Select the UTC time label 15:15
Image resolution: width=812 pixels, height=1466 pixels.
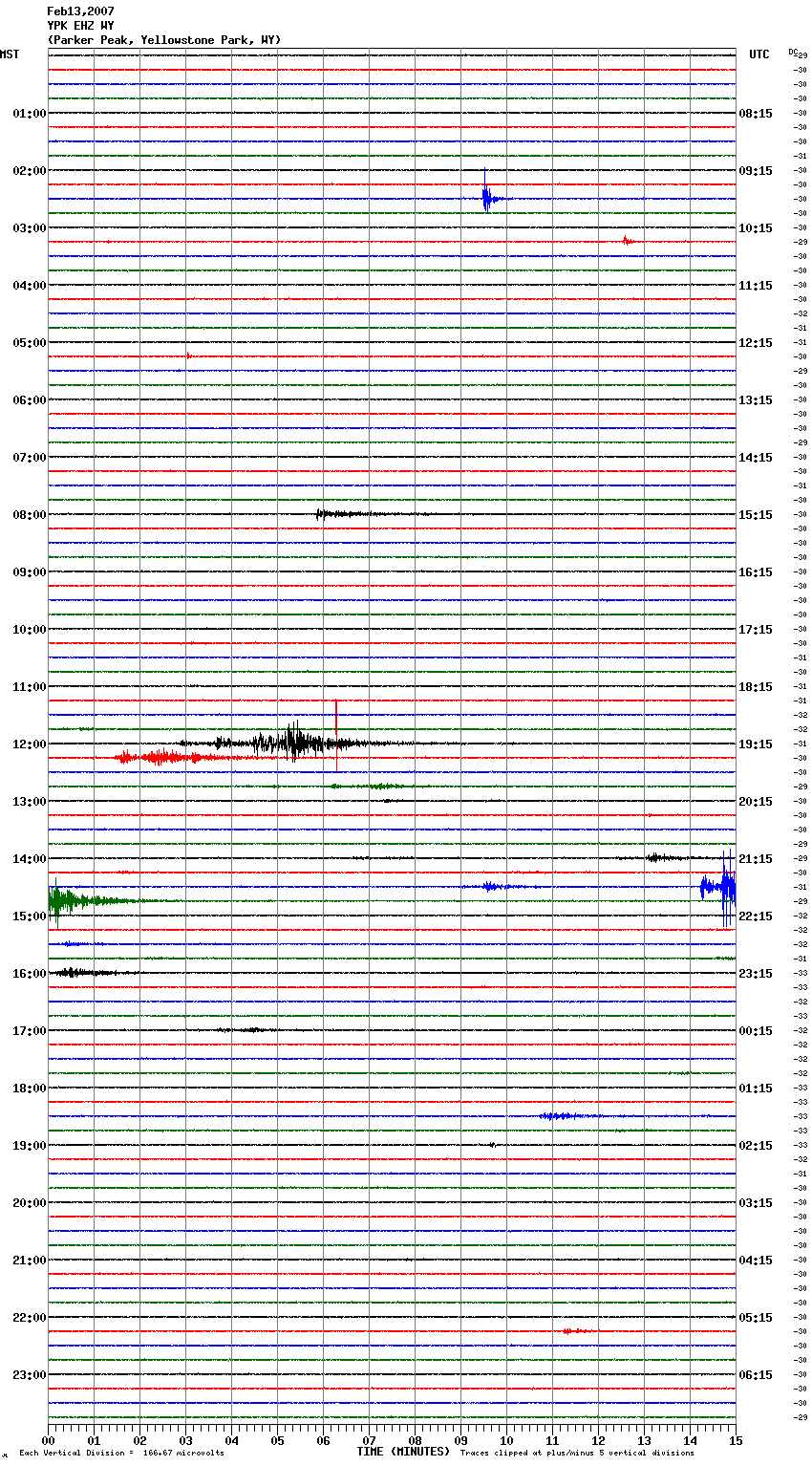[x=756, y=515]
